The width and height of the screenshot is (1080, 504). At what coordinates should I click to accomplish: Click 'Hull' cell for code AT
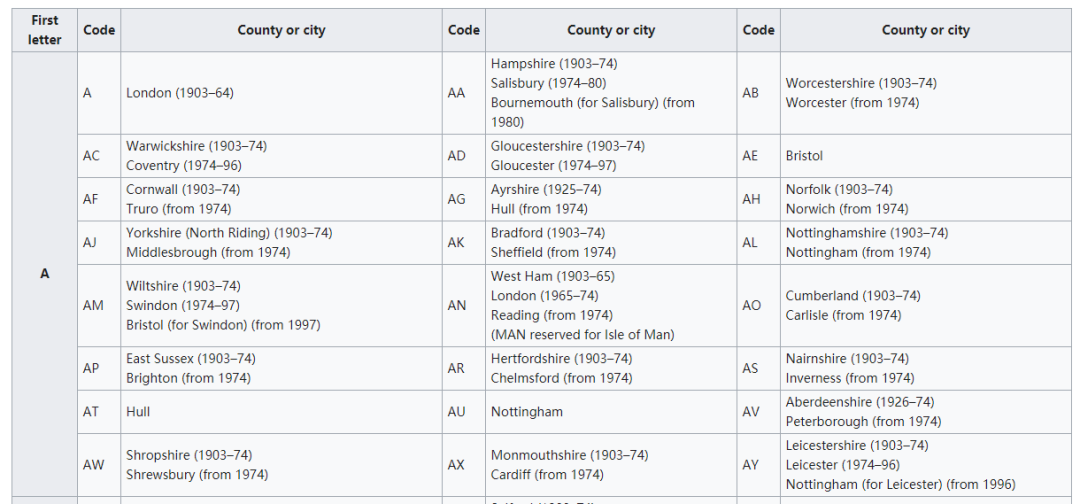pyautogui.click(x=281, y=412)
